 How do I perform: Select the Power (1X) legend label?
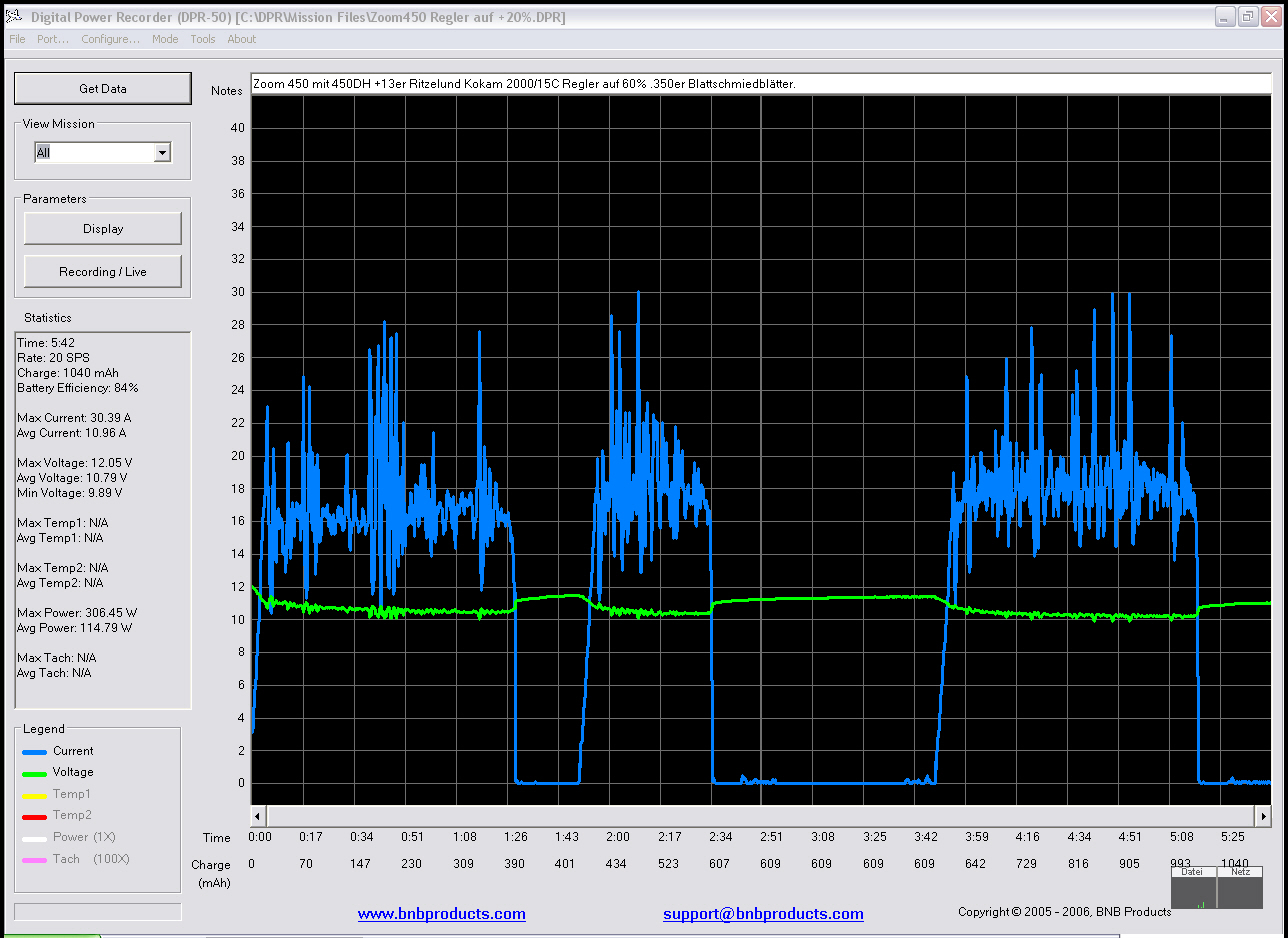coord(84,837)
